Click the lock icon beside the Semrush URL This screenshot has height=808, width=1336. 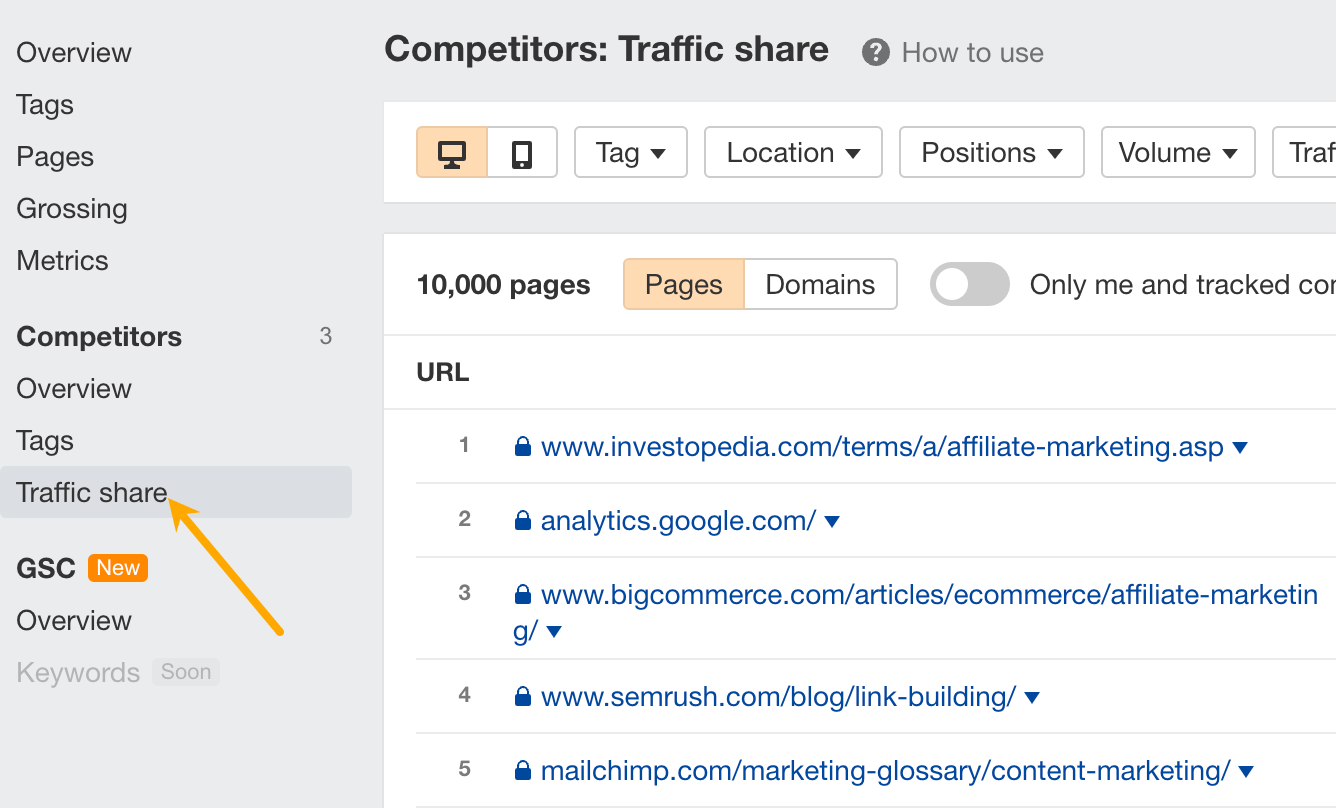click(523, 697)
